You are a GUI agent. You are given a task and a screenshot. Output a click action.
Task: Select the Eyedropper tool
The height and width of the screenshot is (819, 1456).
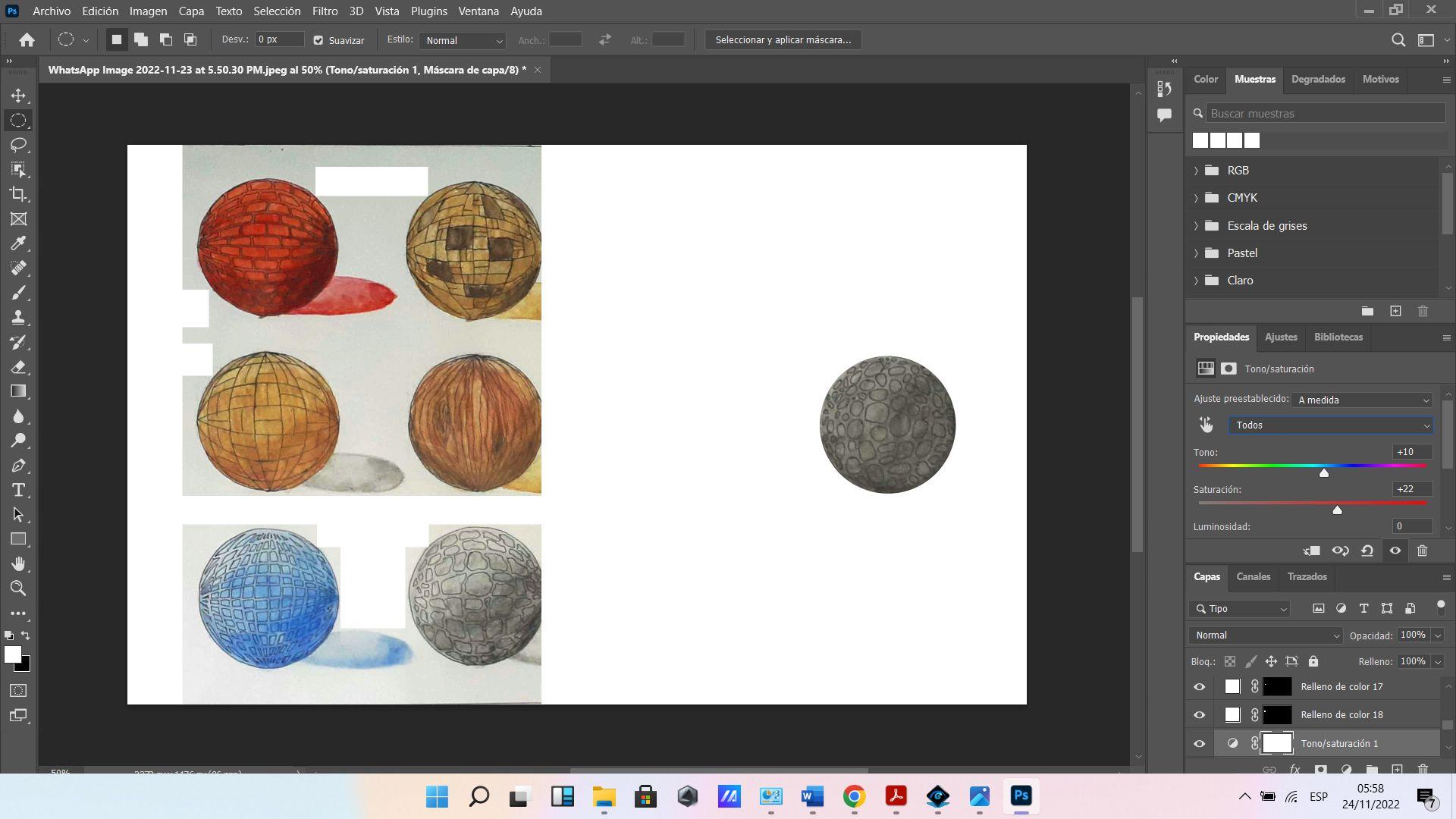coord(18,243)
